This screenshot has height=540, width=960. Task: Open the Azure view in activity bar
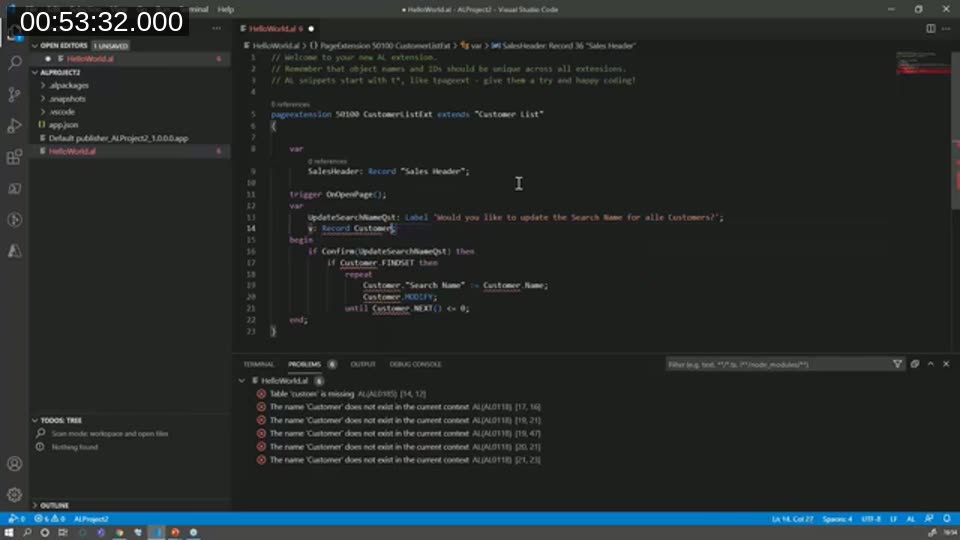point(15,251)
